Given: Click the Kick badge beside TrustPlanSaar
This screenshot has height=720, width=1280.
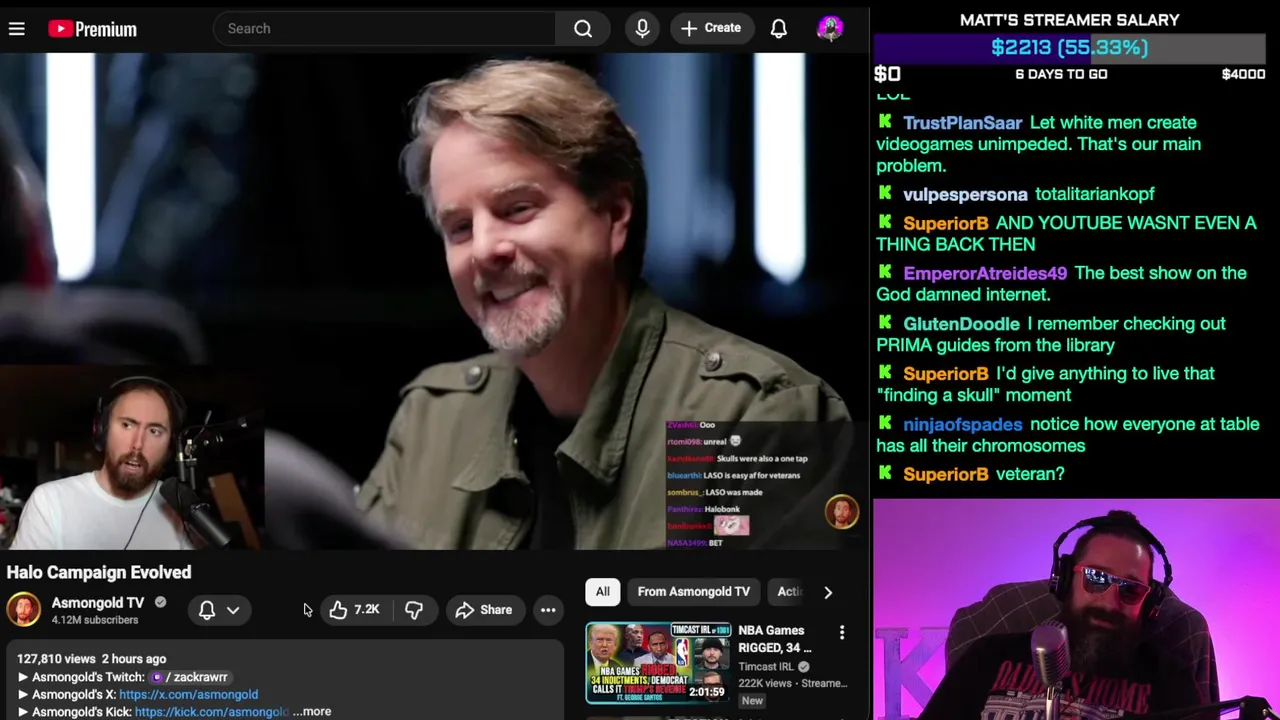Looking at the screenshot, I should click(x=885, y=121).
